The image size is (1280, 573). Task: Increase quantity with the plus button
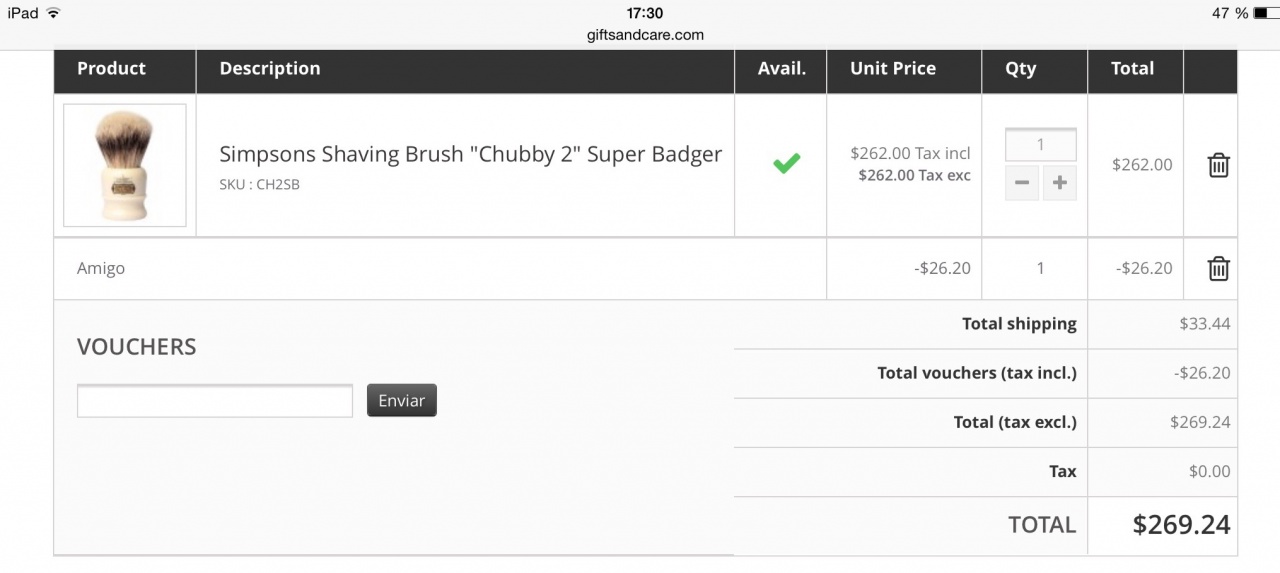click(x=1060, y=183)
